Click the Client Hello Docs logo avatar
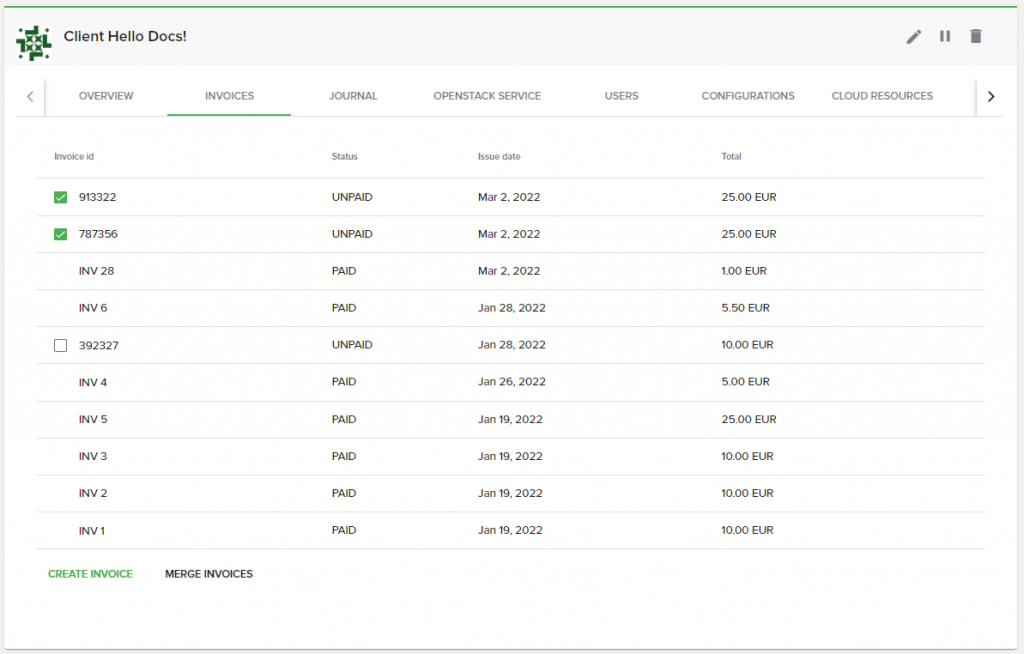Image resolution: width=1024 pixels, height=654 pixels. (x=34, y=43)
